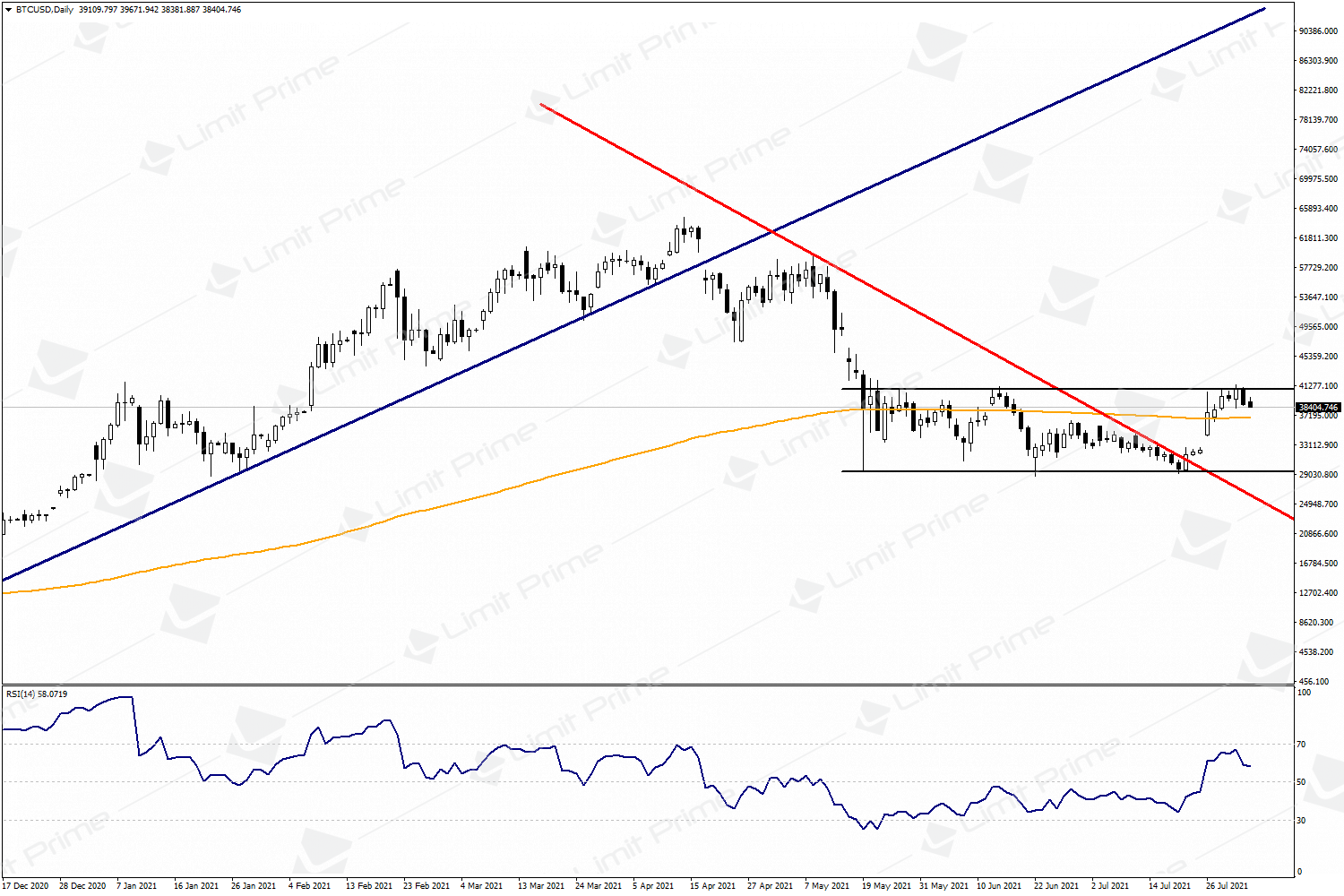Click the 45359.200 price axis label
1344x896 pixels.
pos(1319,357)
